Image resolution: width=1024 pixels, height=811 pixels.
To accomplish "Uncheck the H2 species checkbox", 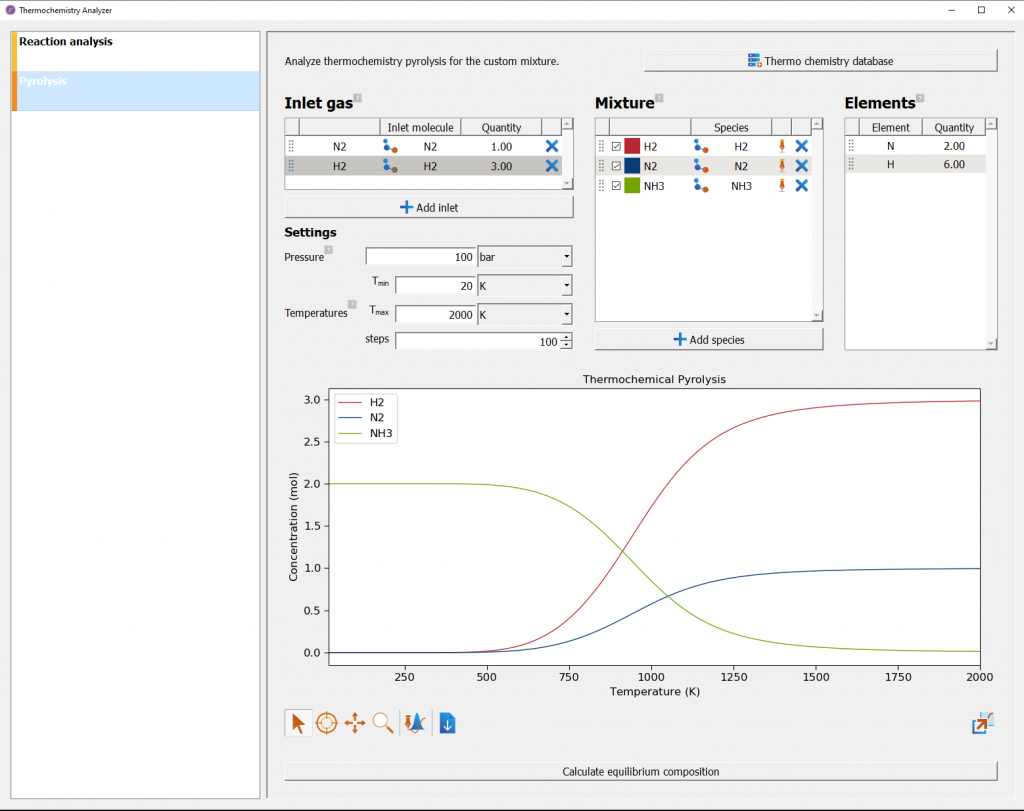I will pos(616,147).
